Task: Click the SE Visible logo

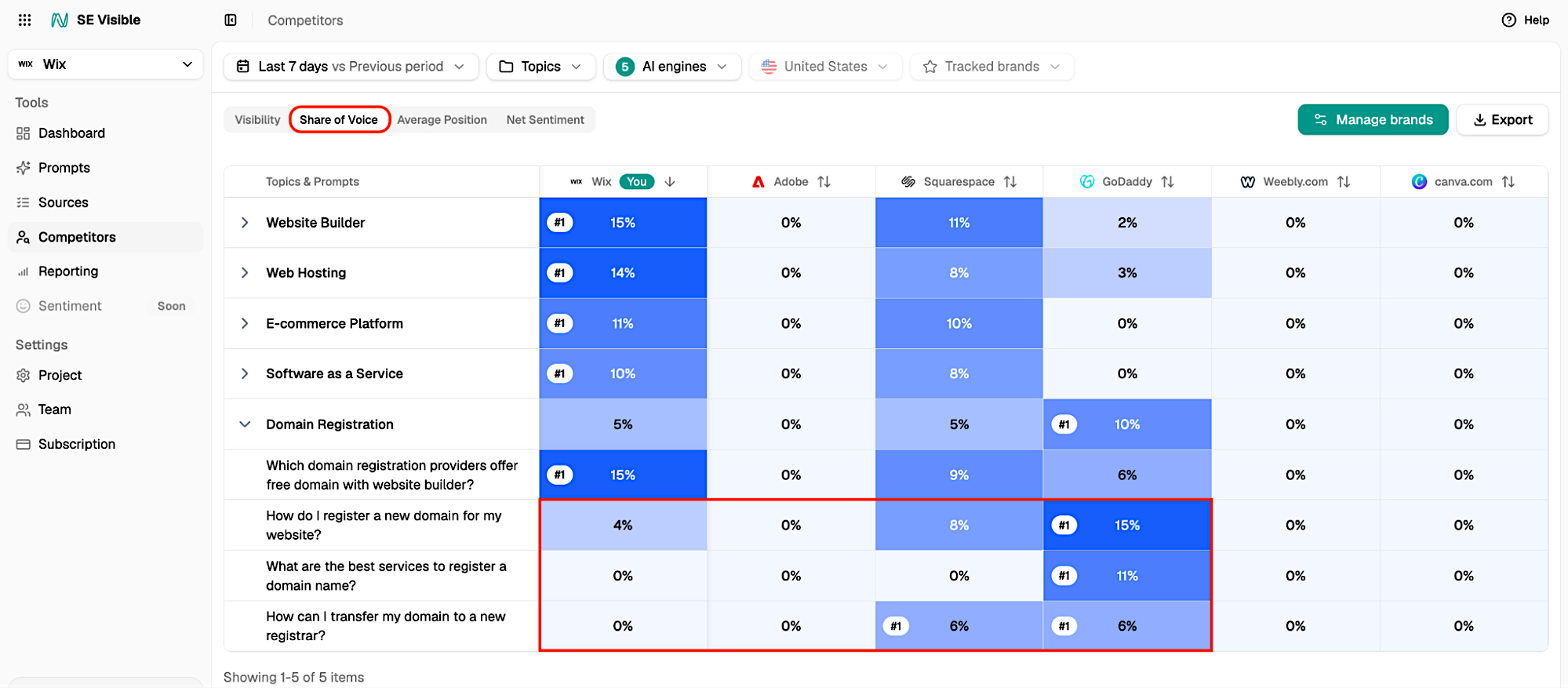Action: [x=96, y=20]
